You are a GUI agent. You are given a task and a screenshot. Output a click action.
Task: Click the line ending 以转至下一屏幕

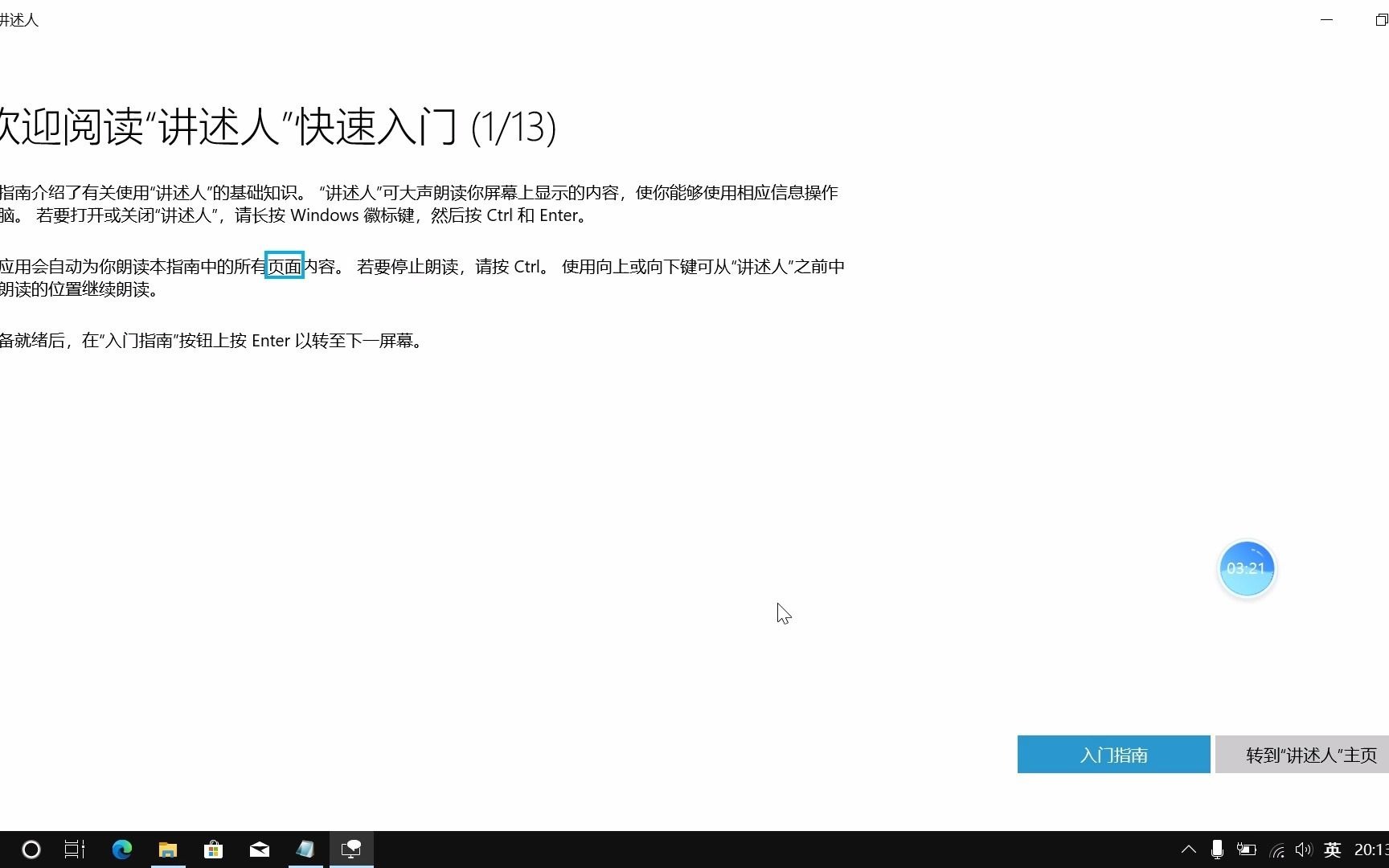point(211,341)
